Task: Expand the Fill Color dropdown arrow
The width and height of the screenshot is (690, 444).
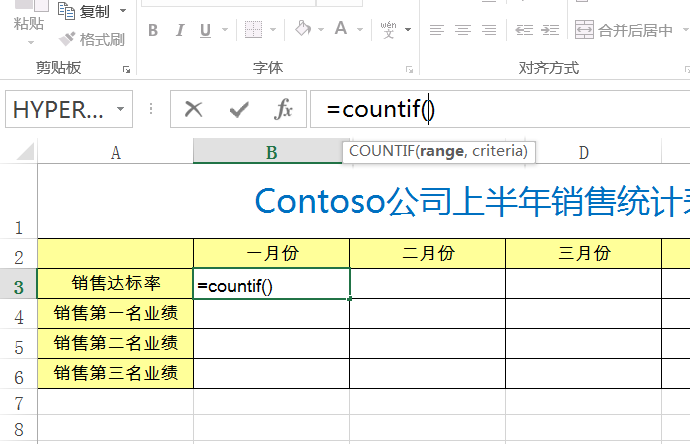Action: (x=321, y=30)
